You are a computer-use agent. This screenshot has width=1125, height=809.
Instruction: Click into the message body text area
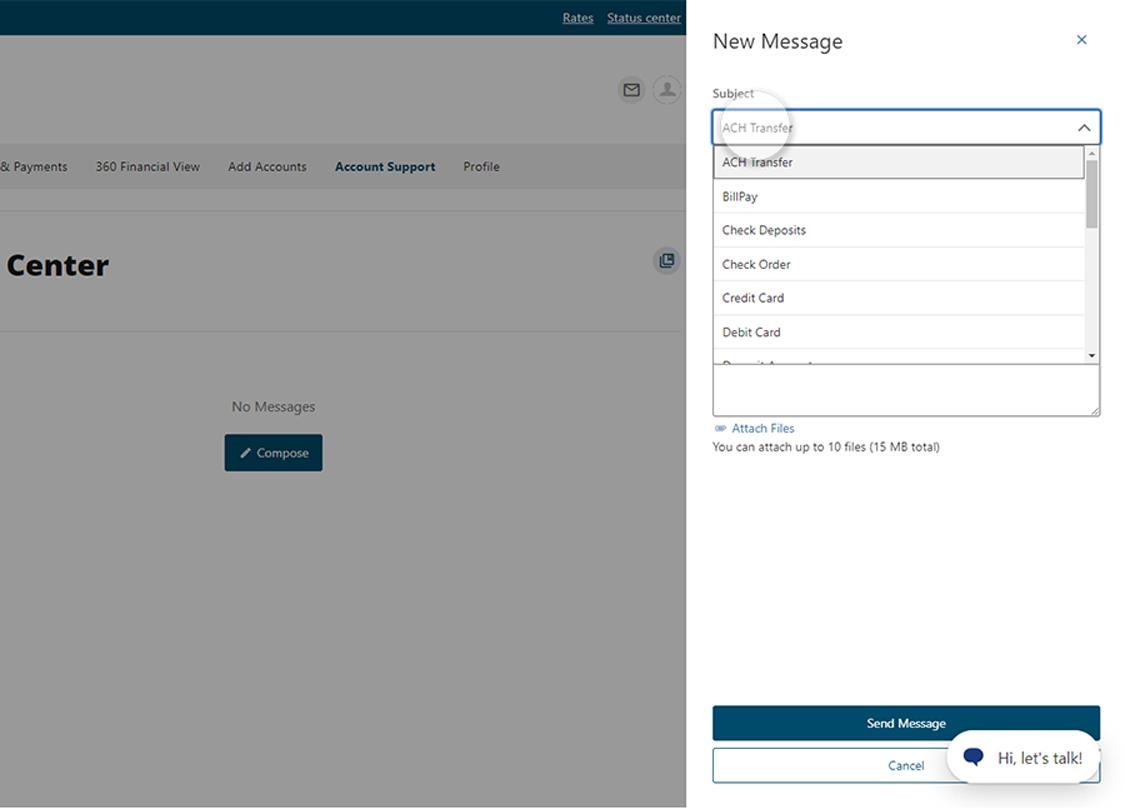(905, 390)
